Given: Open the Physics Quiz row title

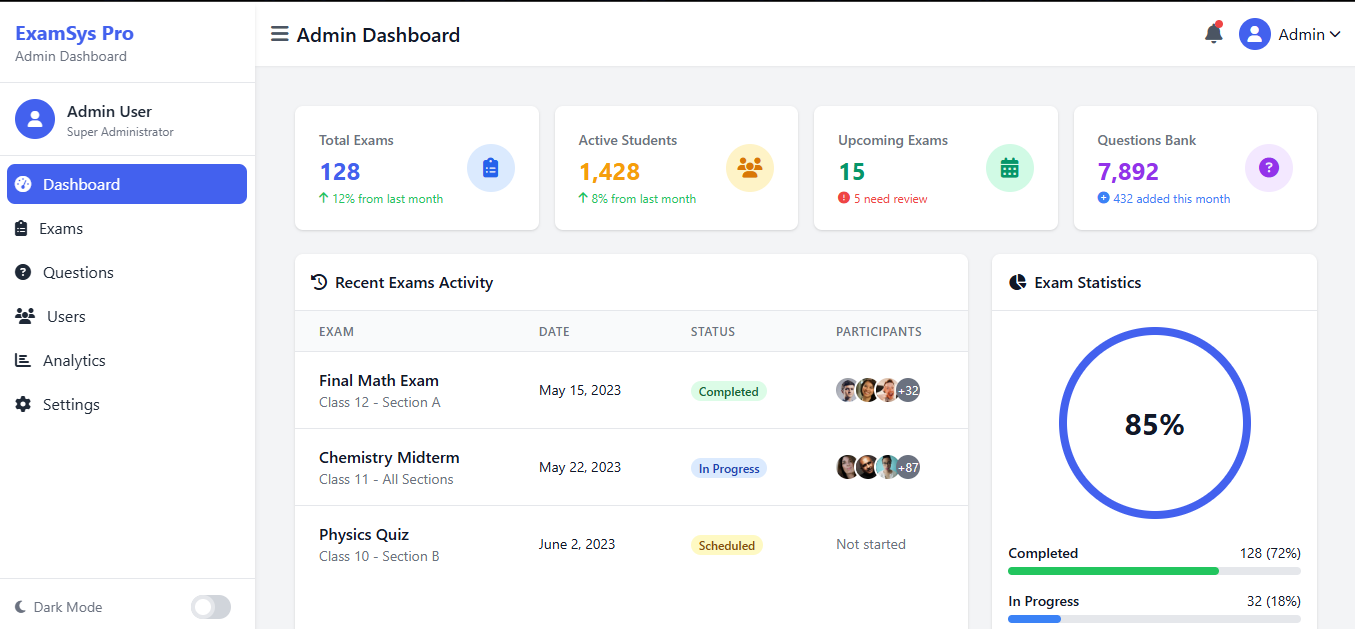Looking at the screenshot, I should point(364,534).
